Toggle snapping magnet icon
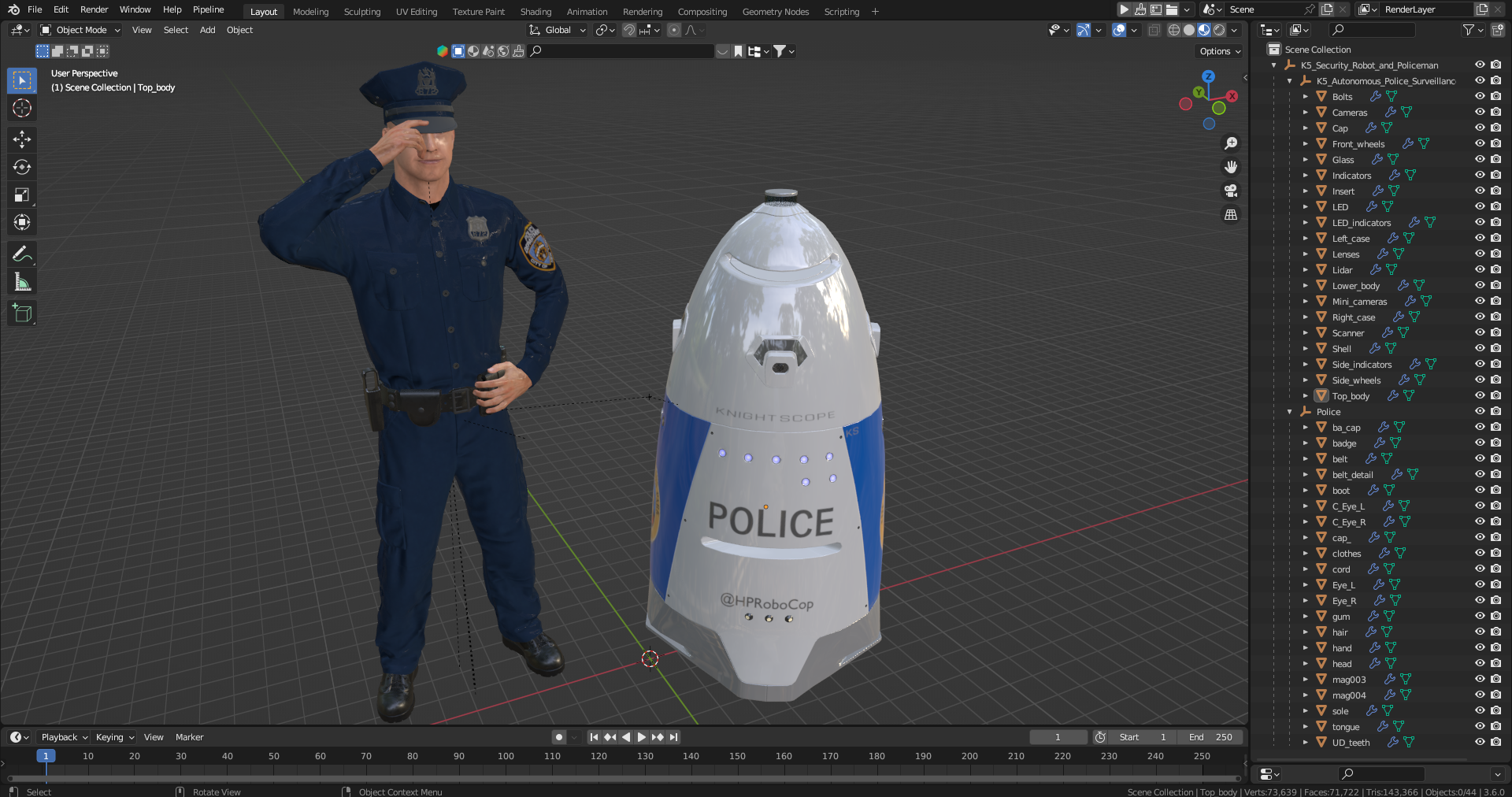Screen dimensions: 1512x797 click(x=628, y=30)
